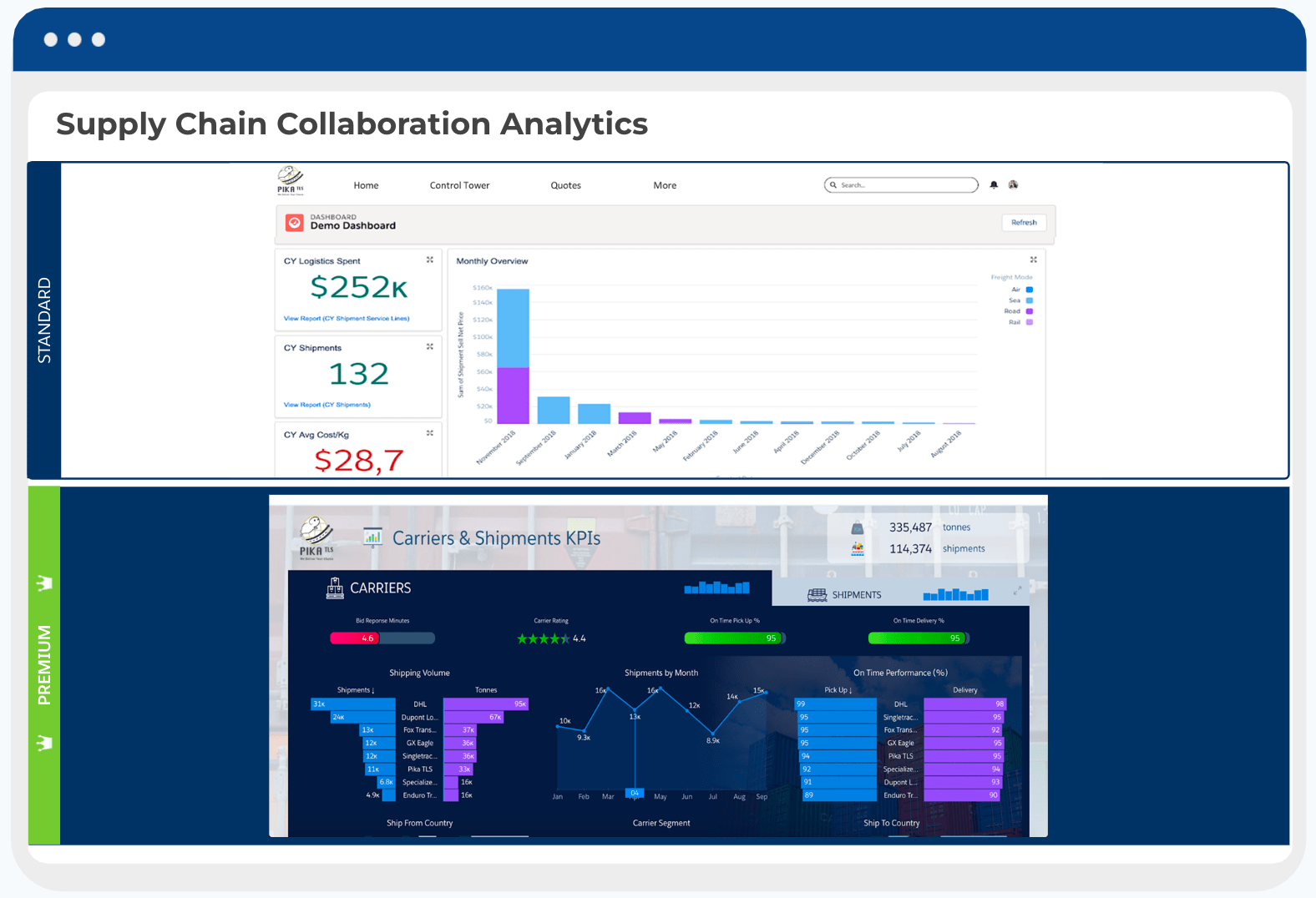The height and width of the screenshot is (898, 1316).
Task: Expand the Monthly Overview chart
Action: tap(1033, 260)
